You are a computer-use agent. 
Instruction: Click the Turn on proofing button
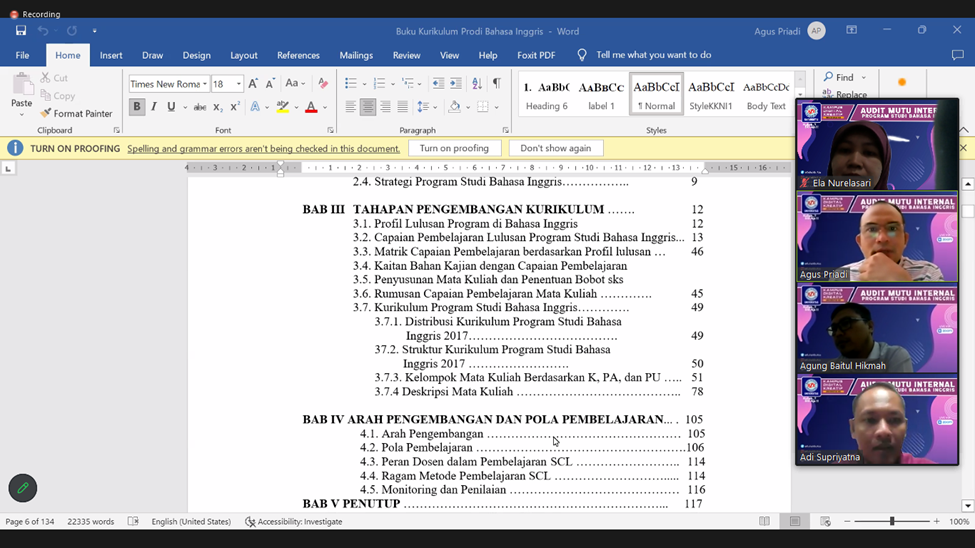tap(454, 148)
